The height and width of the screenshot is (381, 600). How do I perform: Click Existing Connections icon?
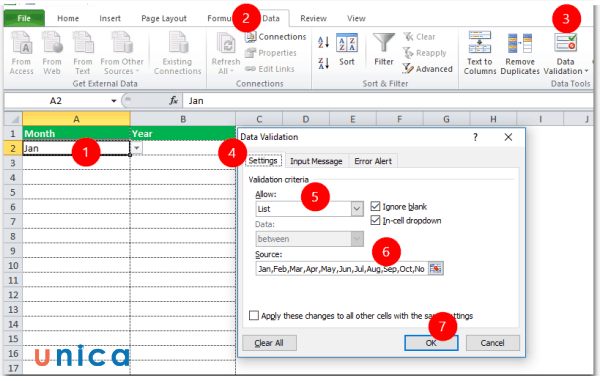pyautogui.click(x=178, y=53)
